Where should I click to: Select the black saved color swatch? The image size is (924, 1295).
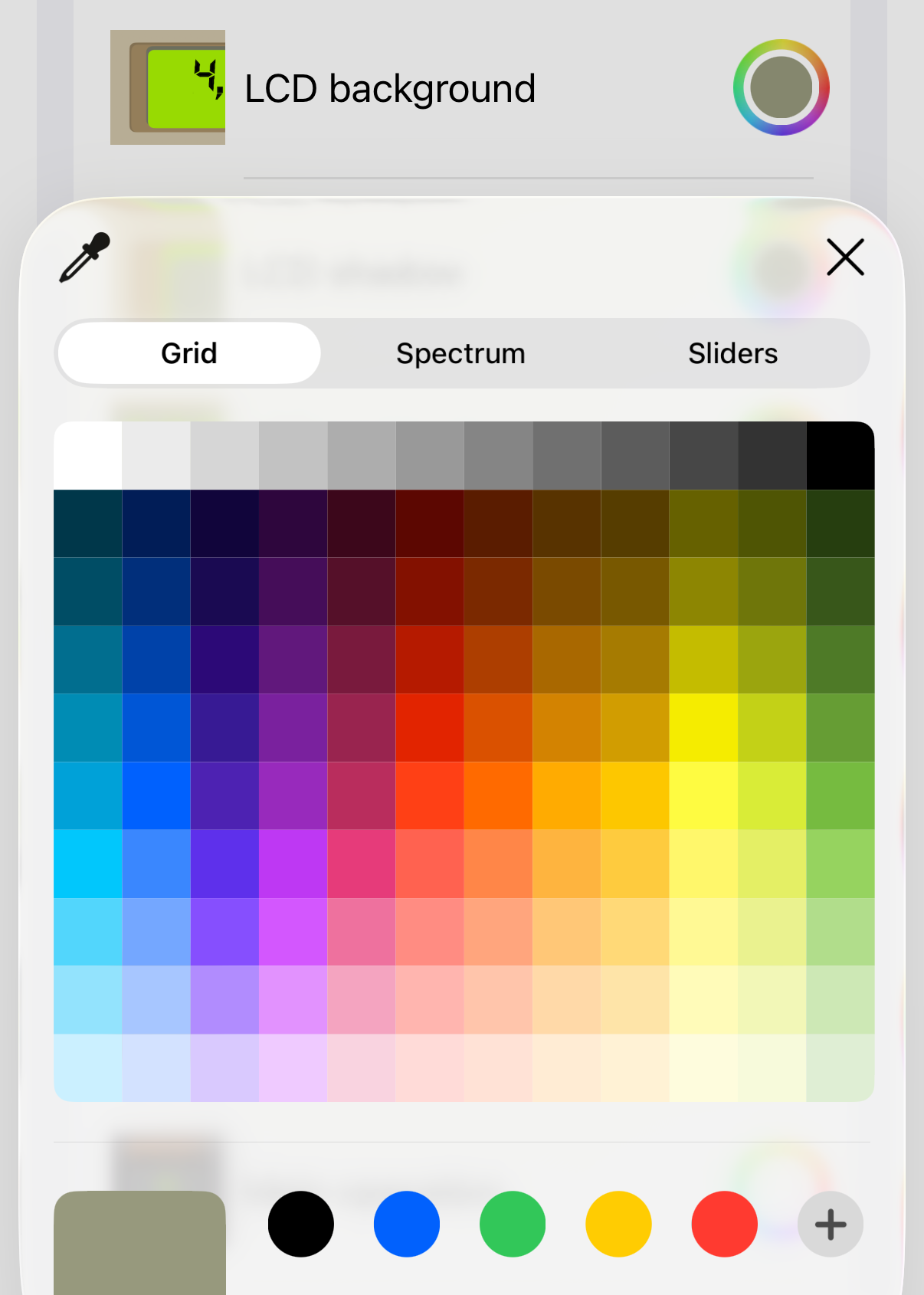(x=301, y=1224)
